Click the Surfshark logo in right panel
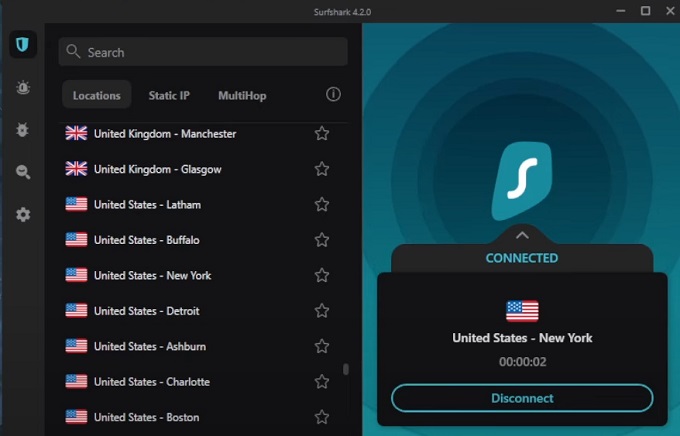 click(x=522, y=180)
